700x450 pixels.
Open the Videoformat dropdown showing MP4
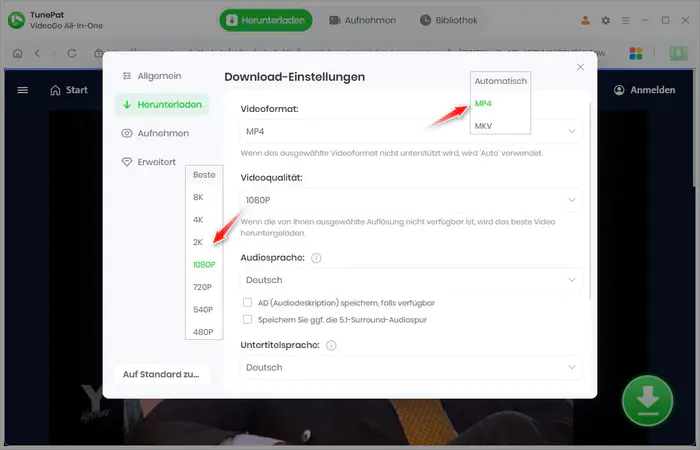coord(411,131)
